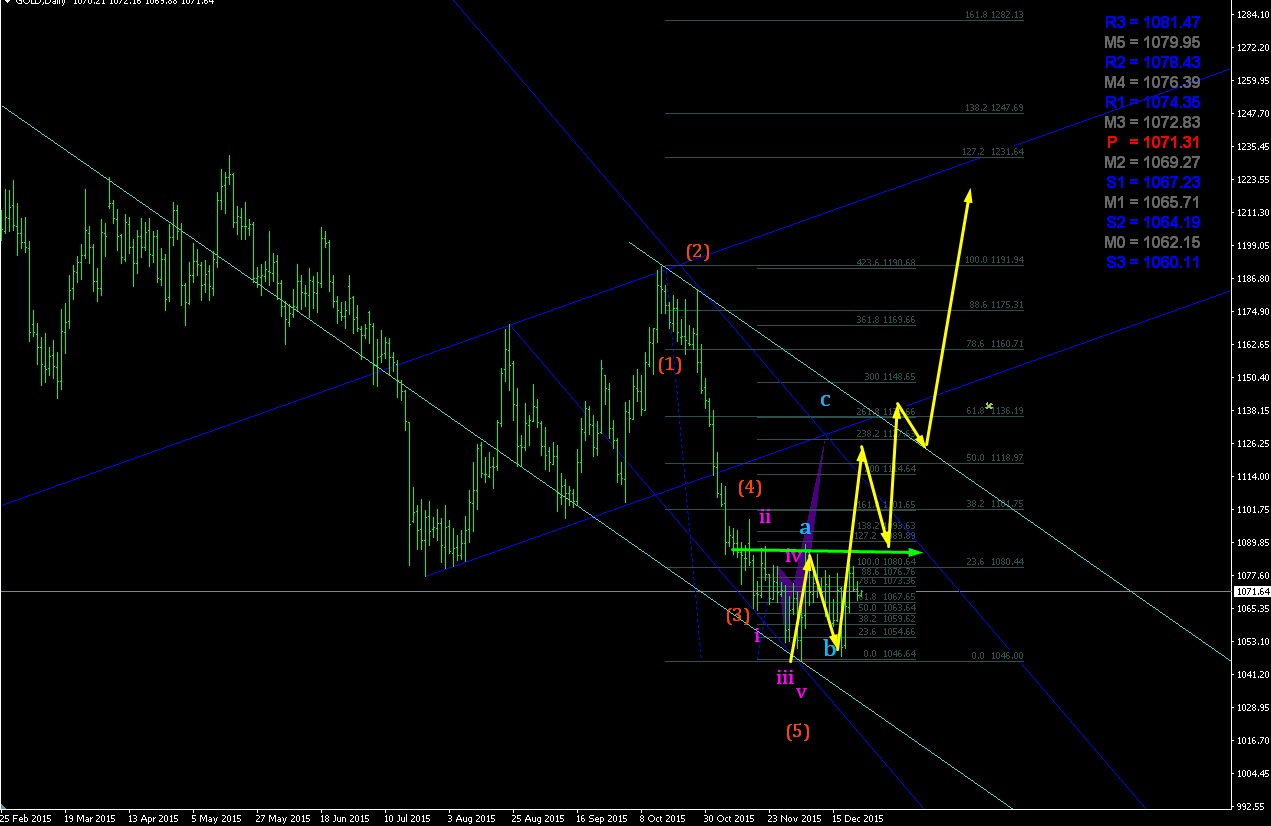Click the M2 = 1069.27 level label
The height and width of the screenshot is (826, 1271).
pos(1152,162)
